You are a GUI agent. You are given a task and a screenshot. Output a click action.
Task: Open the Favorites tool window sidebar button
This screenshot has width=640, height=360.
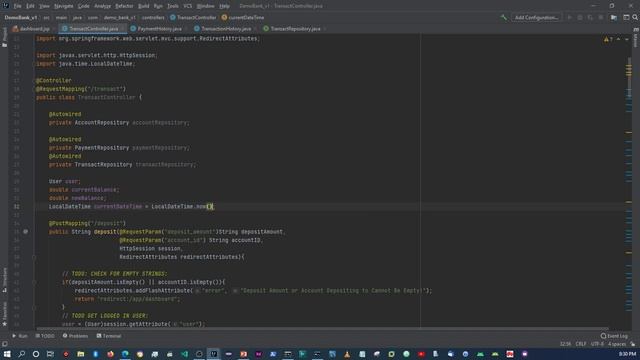pyautogui.click(x=4, y=313)
